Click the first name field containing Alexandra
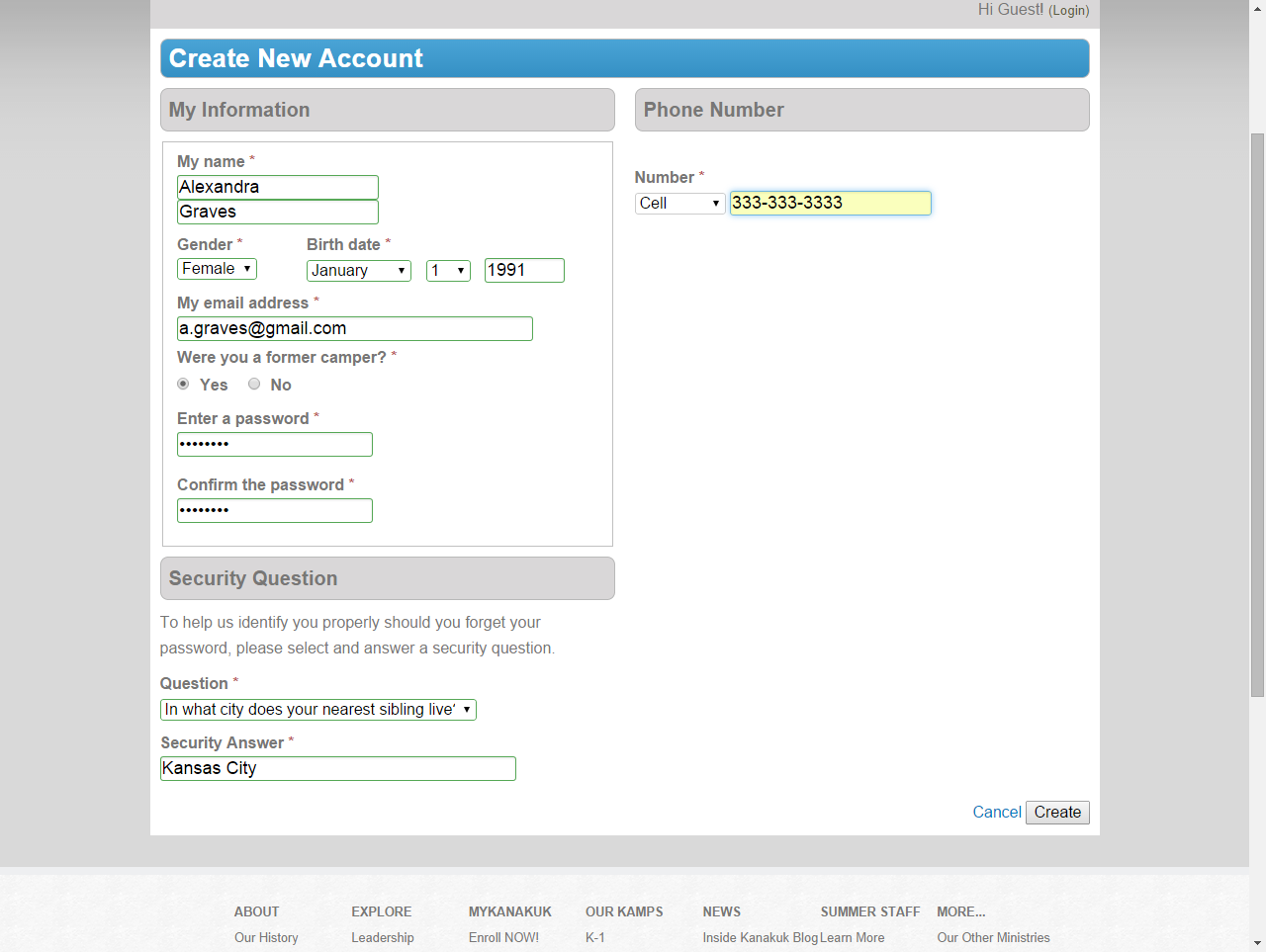This screenshot has width=1266, height=952. (x=277, y=187)
